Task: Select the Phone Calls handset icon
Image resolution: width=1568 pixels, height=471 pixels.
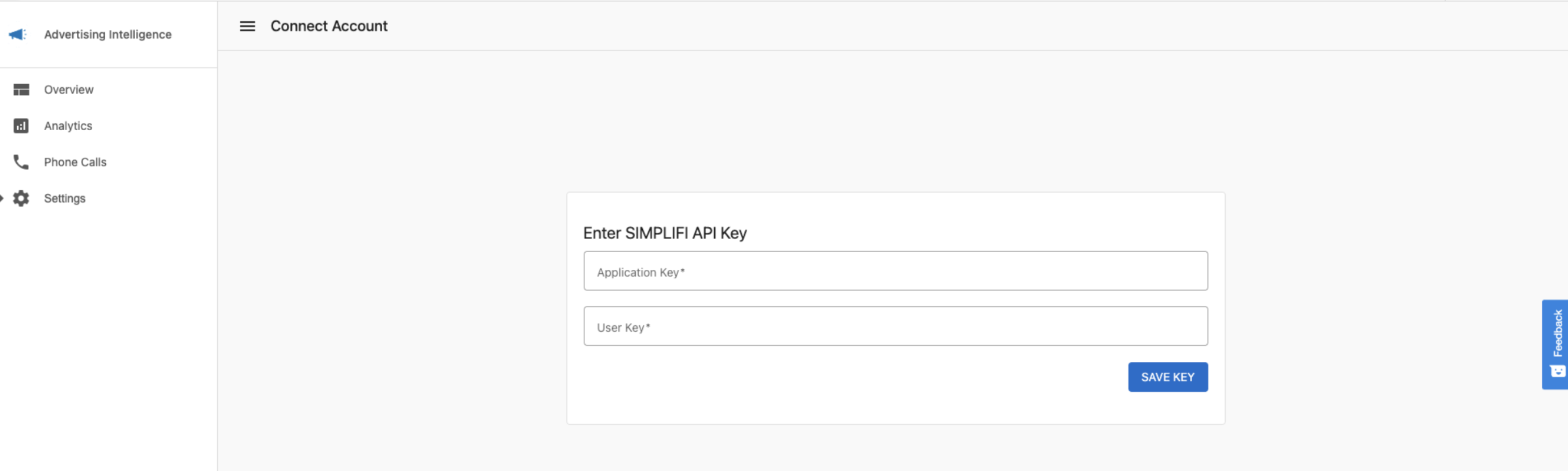Action: 21,161
